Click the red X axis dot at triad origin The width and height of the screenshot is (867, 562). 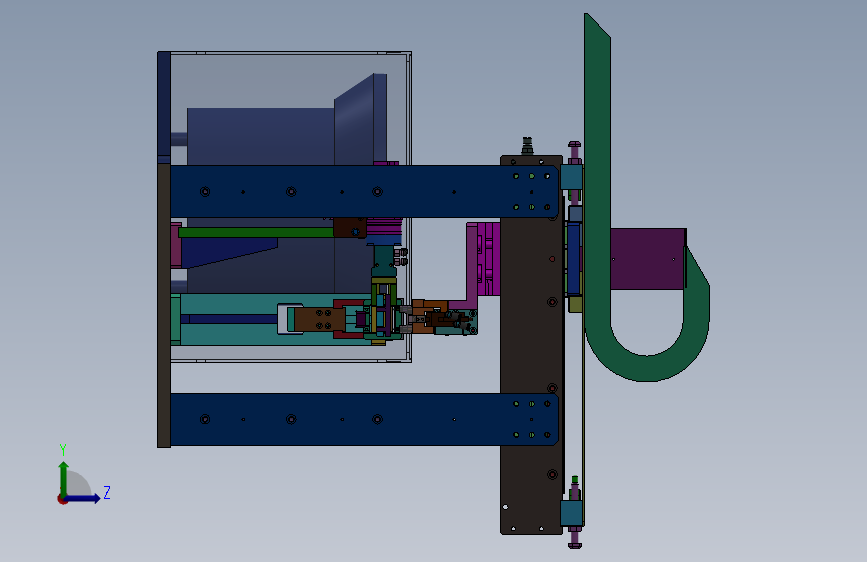(x=62, y=499)
